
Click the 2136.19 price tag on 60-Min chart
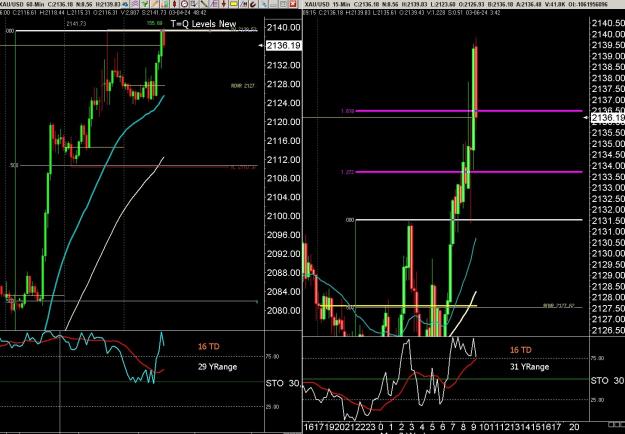pyautogui.click(x=284, y=45)
